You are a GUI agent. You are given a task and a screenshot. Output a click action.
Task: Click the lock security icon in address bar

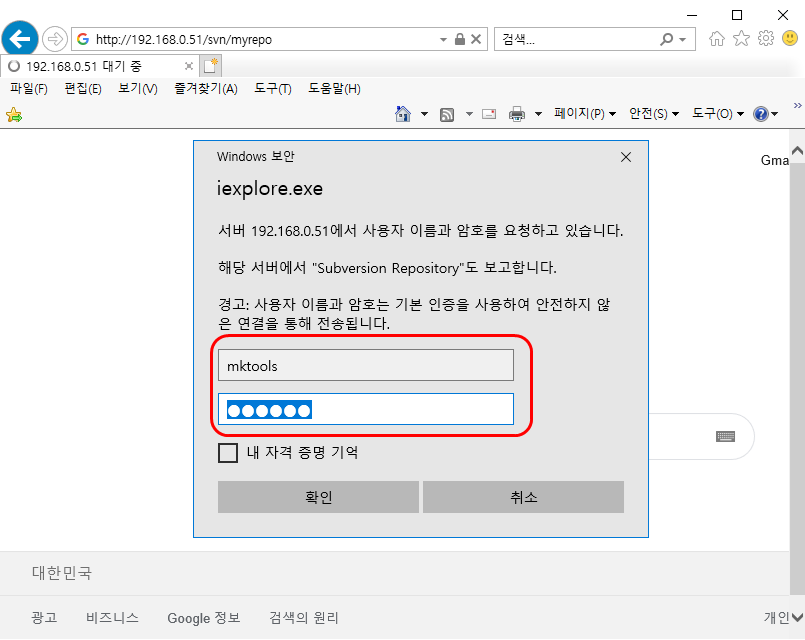pos(460,39)
